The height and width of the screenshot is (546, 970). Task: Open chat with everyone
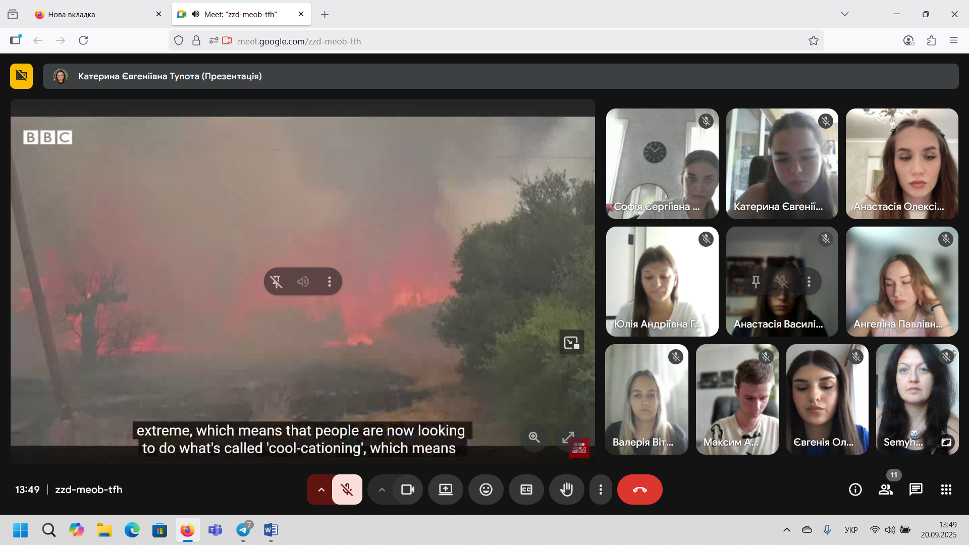pos(915,490)
